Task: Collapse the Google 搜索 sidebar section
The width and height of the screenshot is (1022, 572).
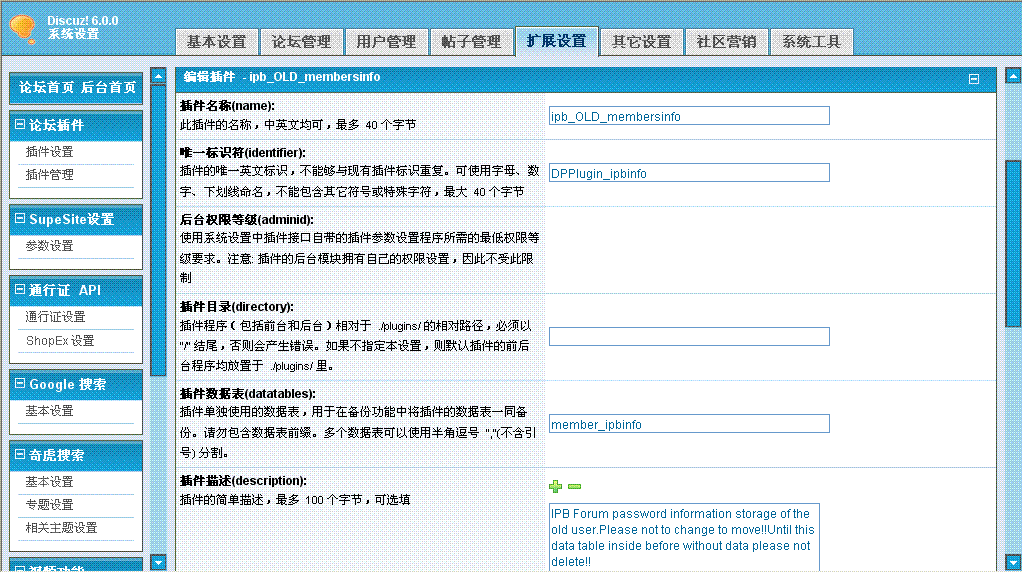Action: (x=20, y=384)
